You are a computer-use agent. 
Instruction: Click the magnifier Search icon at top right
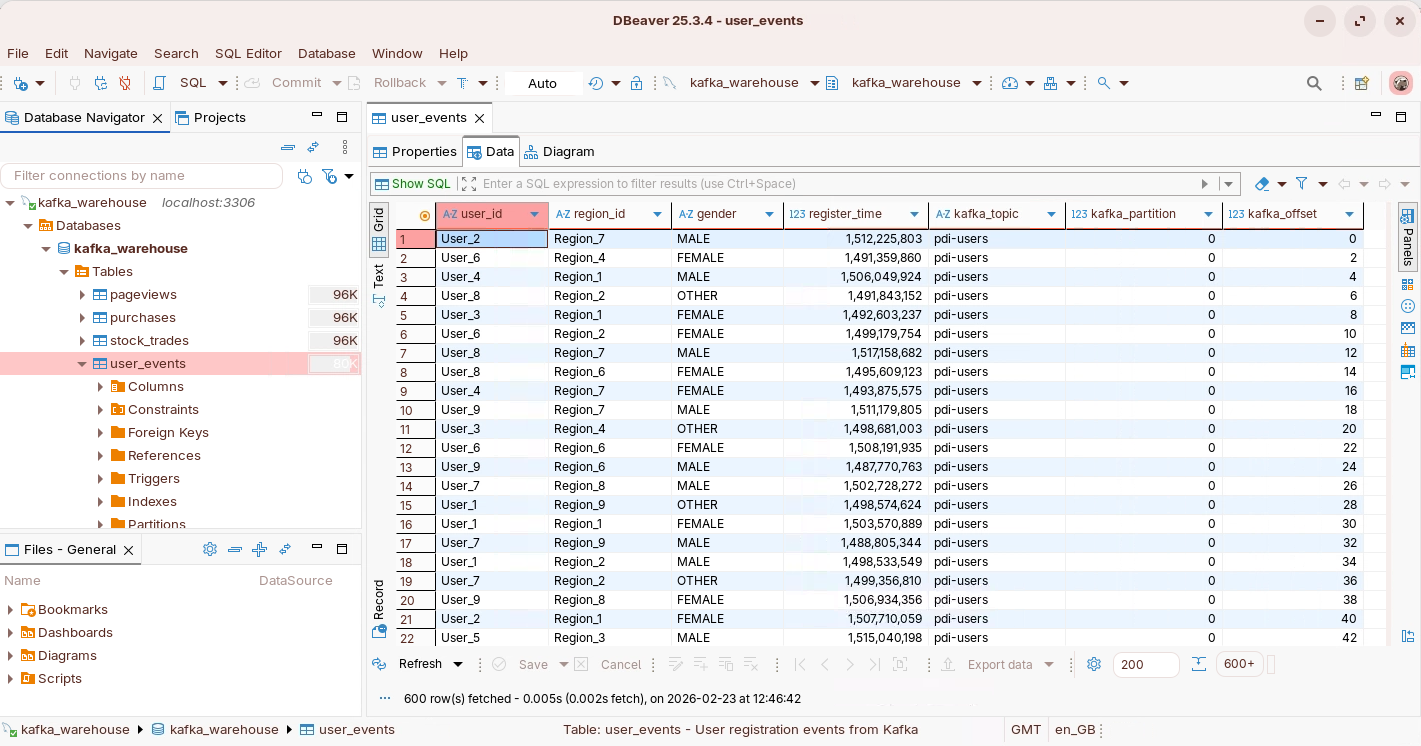coord(1315,83)
